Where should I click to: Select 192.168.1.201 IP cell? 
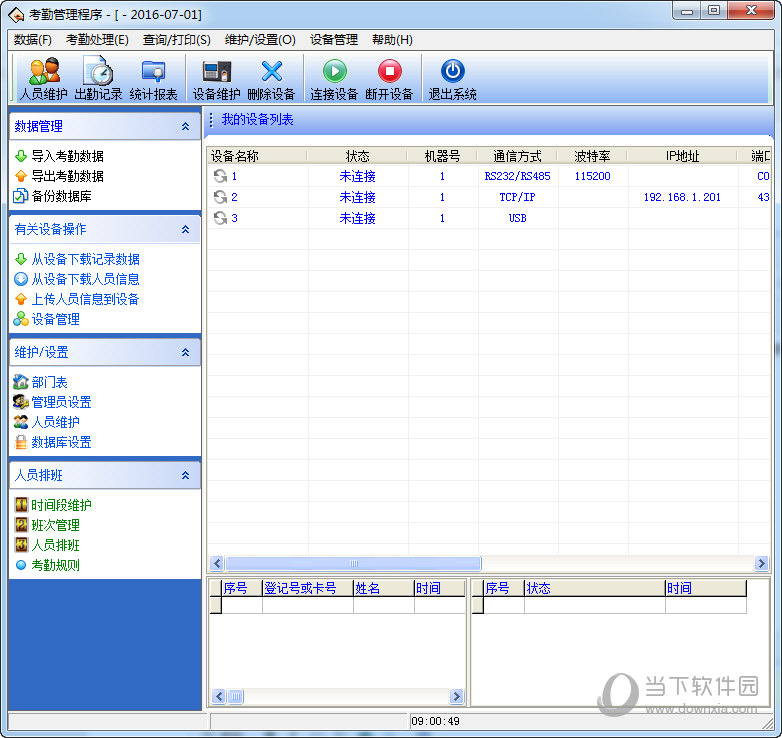point(682,197)
